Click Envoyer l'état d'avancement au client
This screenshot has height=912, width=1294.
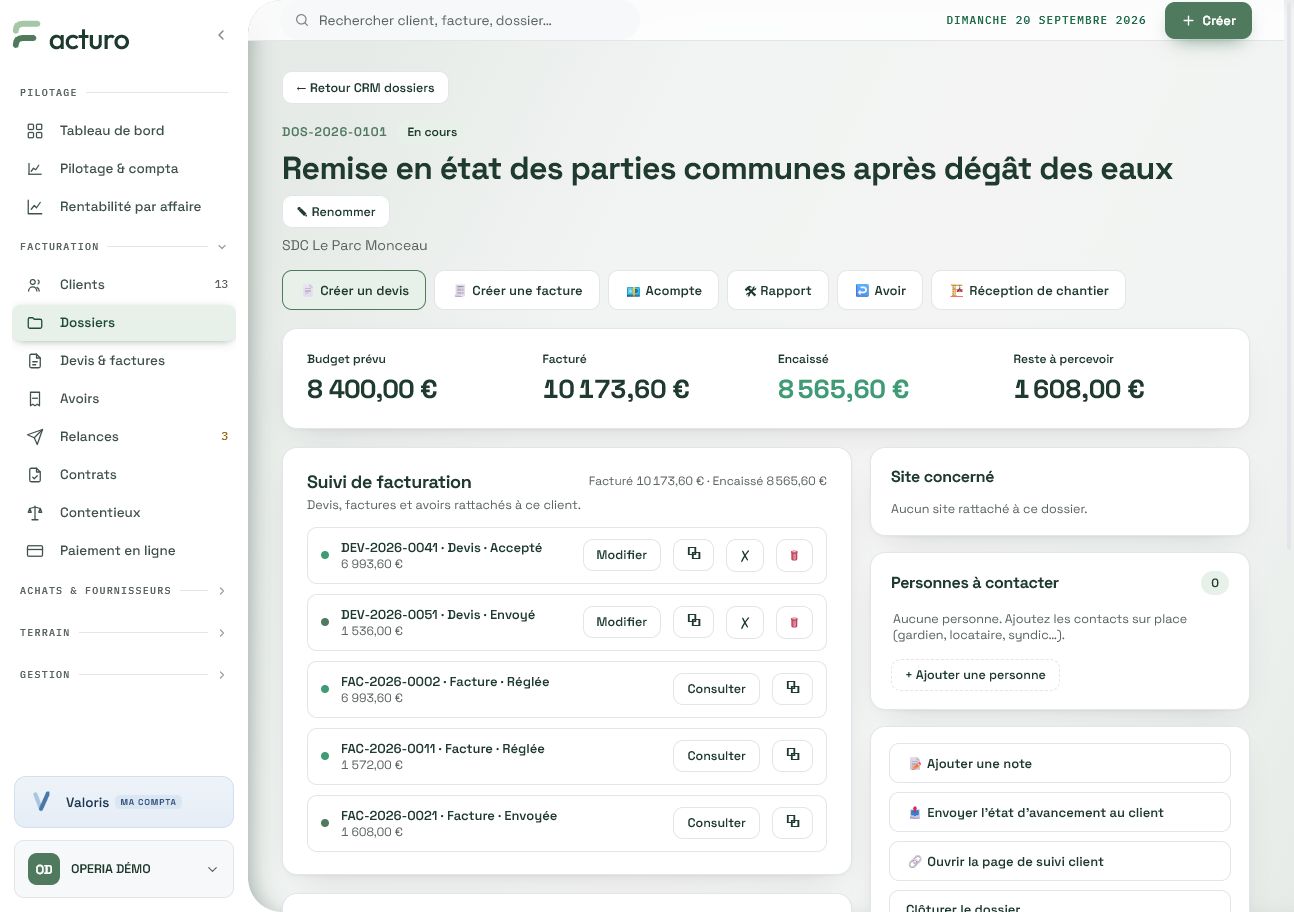click(1060, 813)
